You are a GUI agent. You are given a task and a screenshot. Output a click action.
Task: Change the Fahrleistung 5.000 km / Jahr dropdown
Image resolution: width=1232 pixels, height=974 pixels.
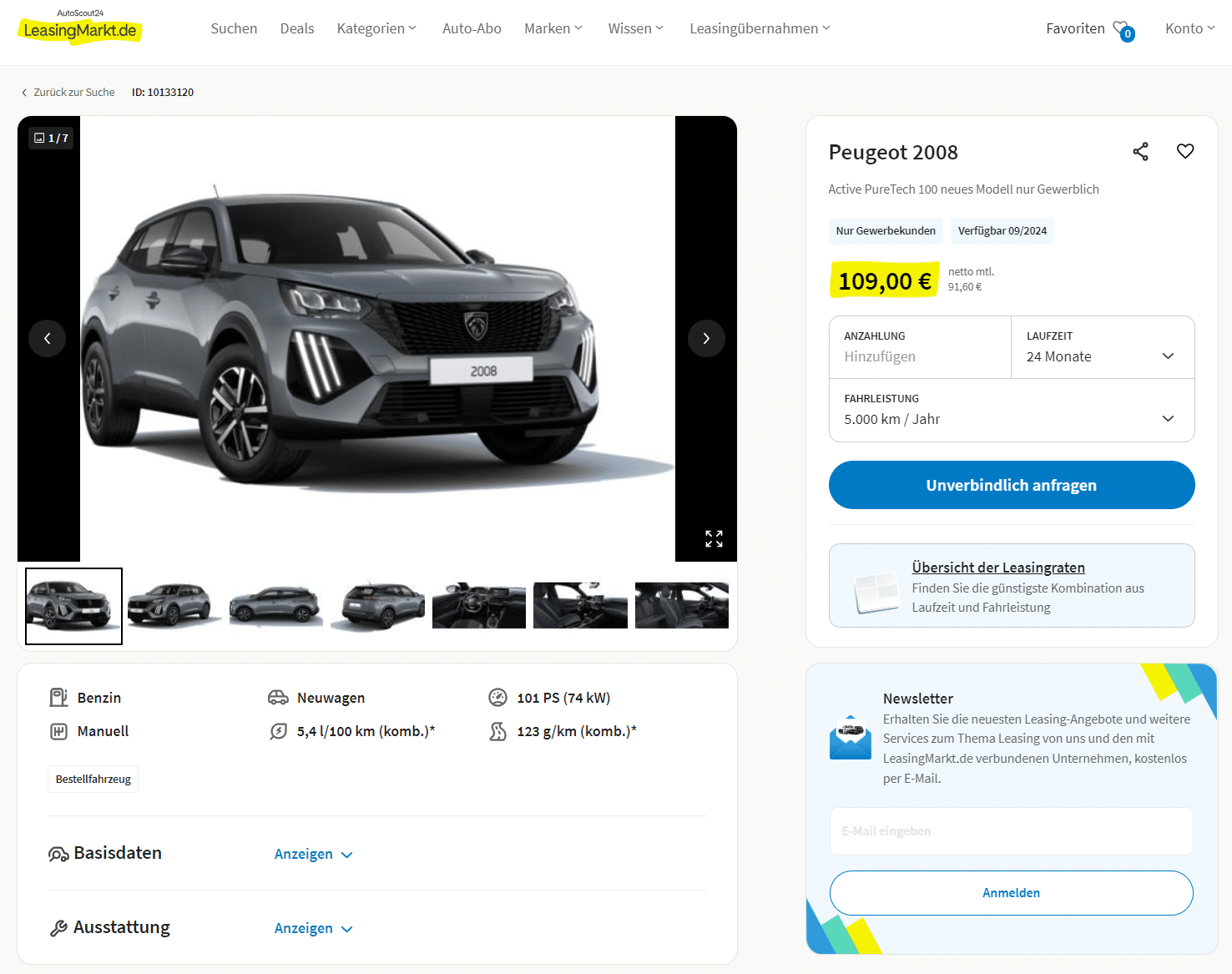click(x=1012, y=410)
